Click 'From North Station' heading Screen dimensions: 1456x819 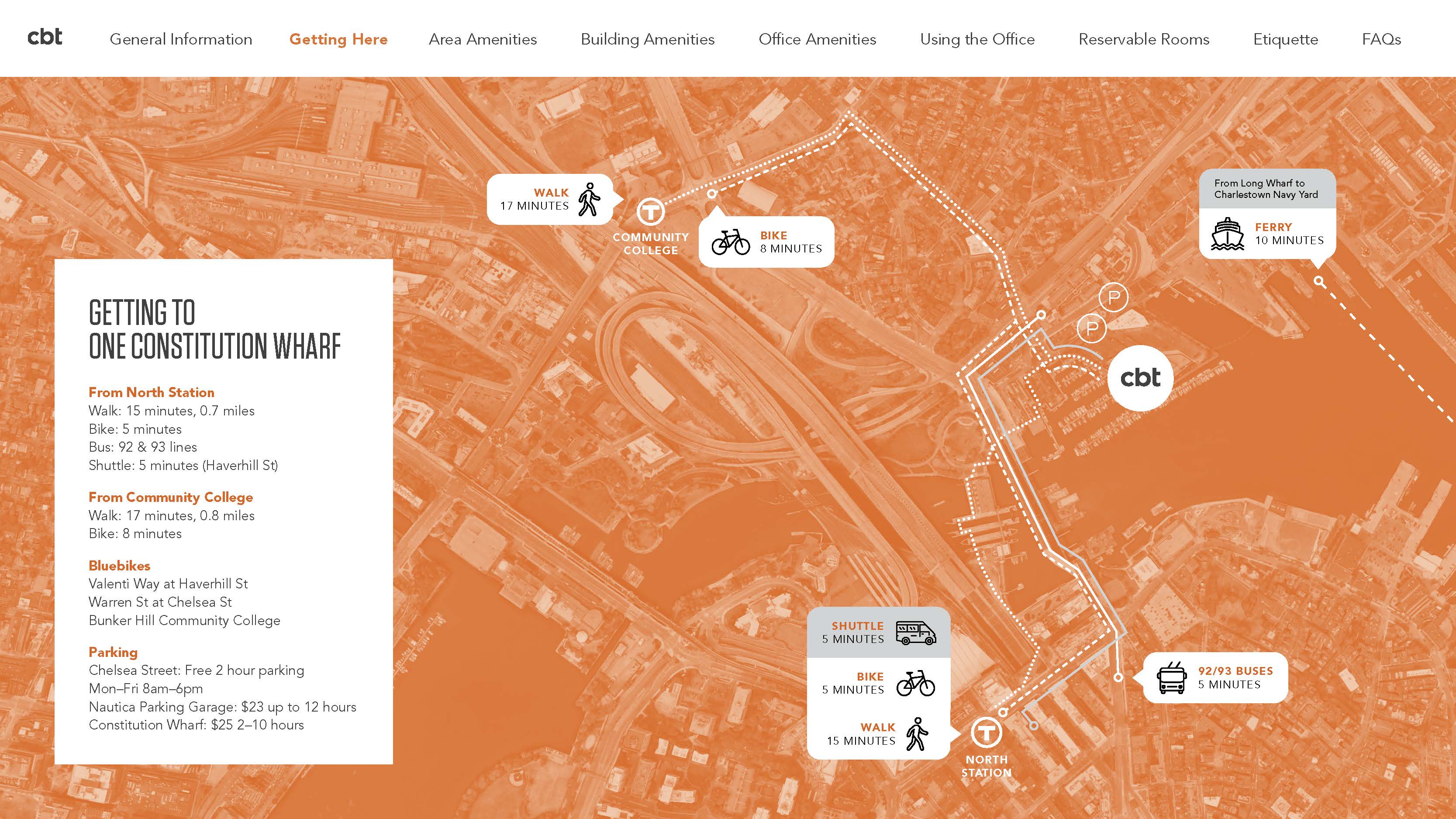tap(152, 392)
